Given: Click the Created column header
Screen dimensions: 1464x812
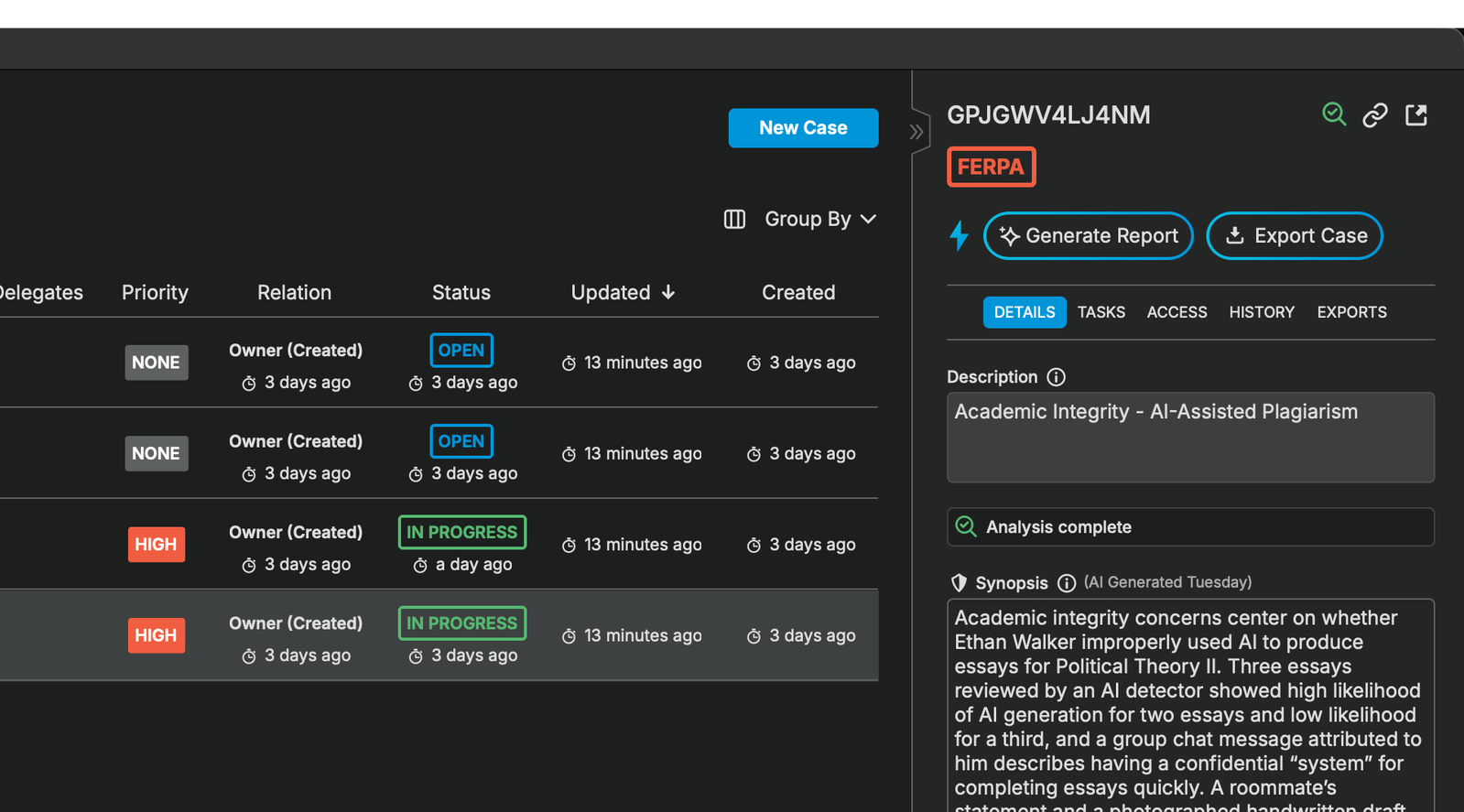Looking at the screenshot, I should pyautogui.click(x=798, y=293).
